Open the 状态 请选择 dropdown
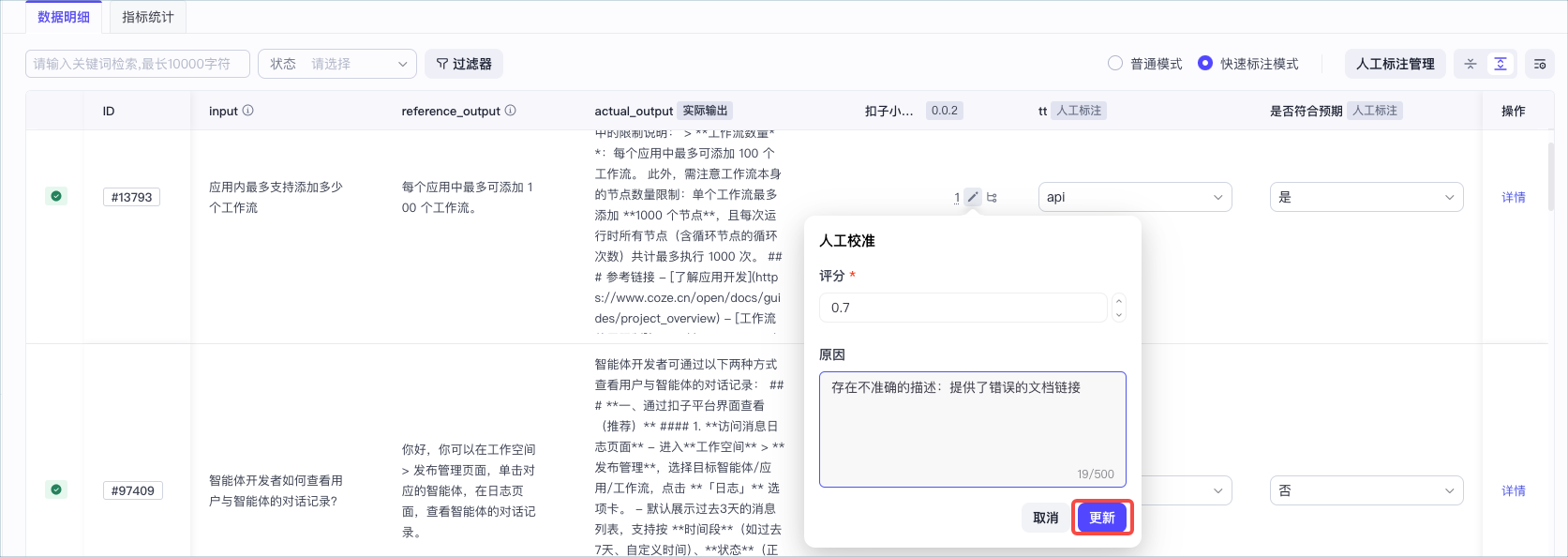Image resolution: width=1568 pixels, height=557 pixels. [x=337, y=64]
